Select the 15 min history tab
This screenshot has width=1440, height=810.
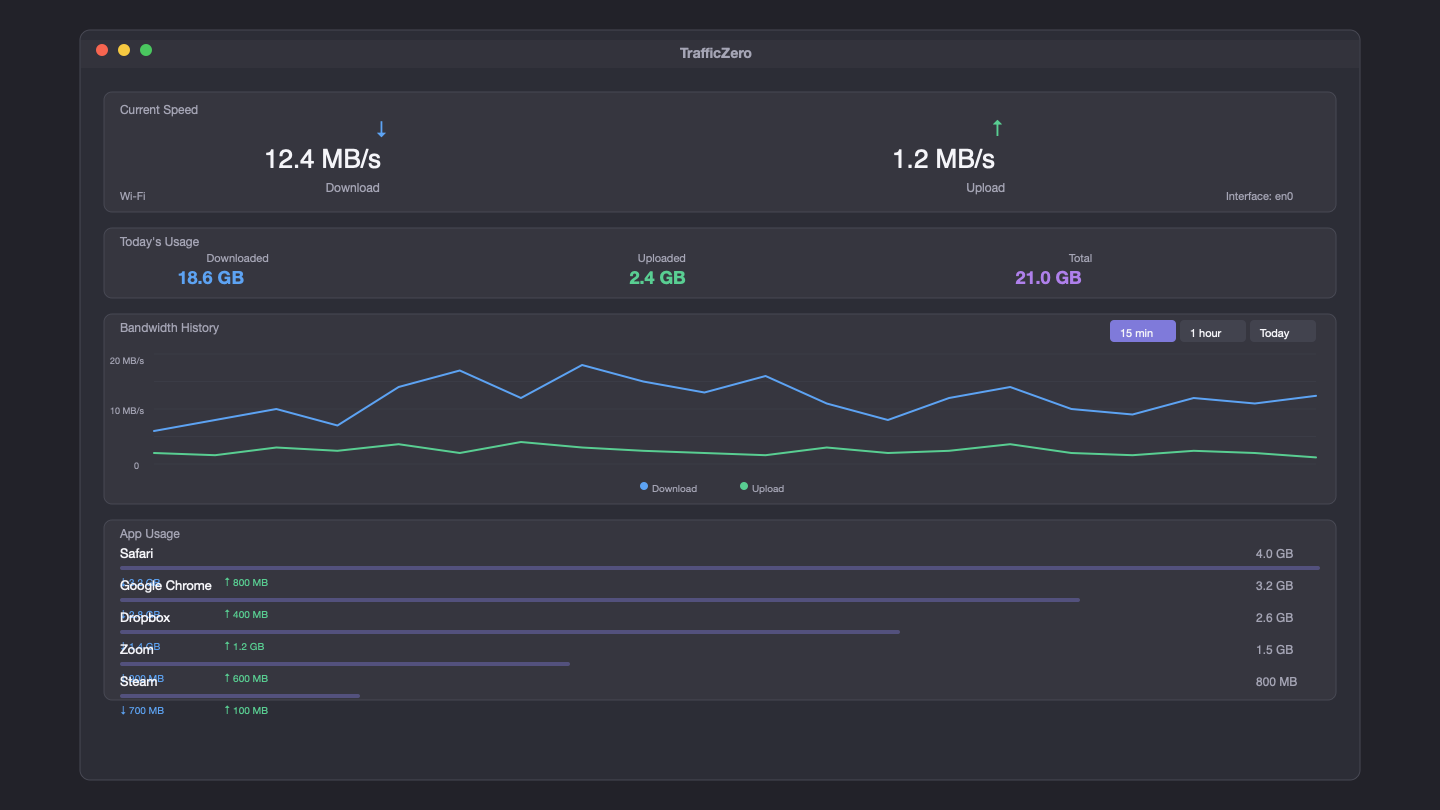point(1143,332)
